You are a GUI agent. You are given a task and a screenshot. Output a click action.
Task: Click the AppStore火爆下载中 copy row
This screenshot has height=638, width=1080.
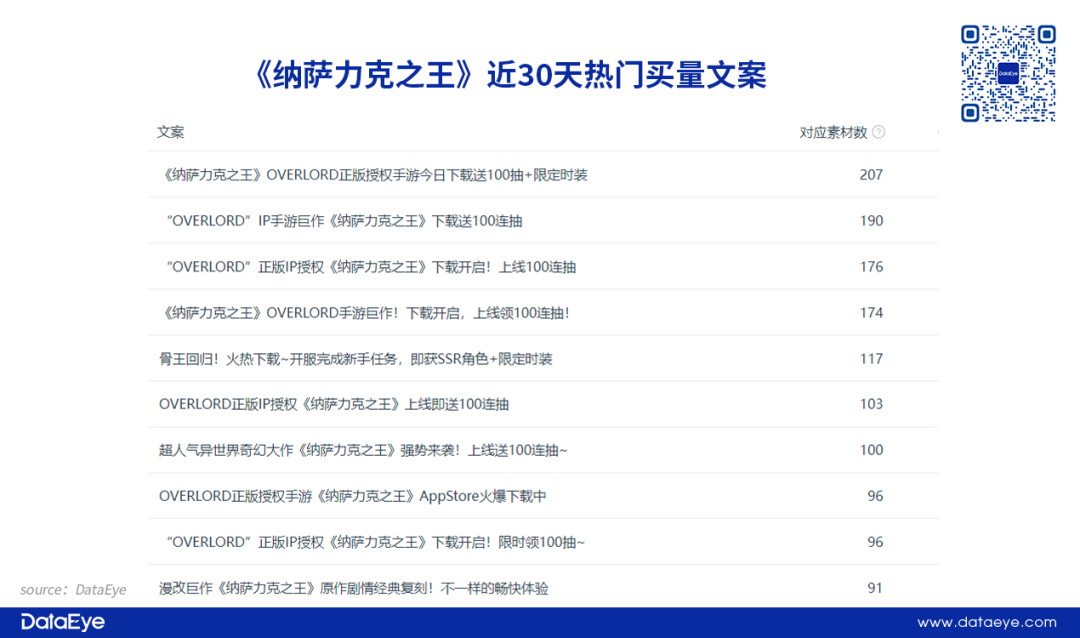click(352, 496)
